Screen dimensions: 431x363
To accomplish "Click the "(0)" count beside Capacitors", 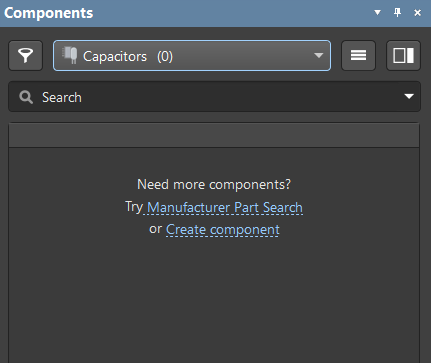I will (165, 56).
